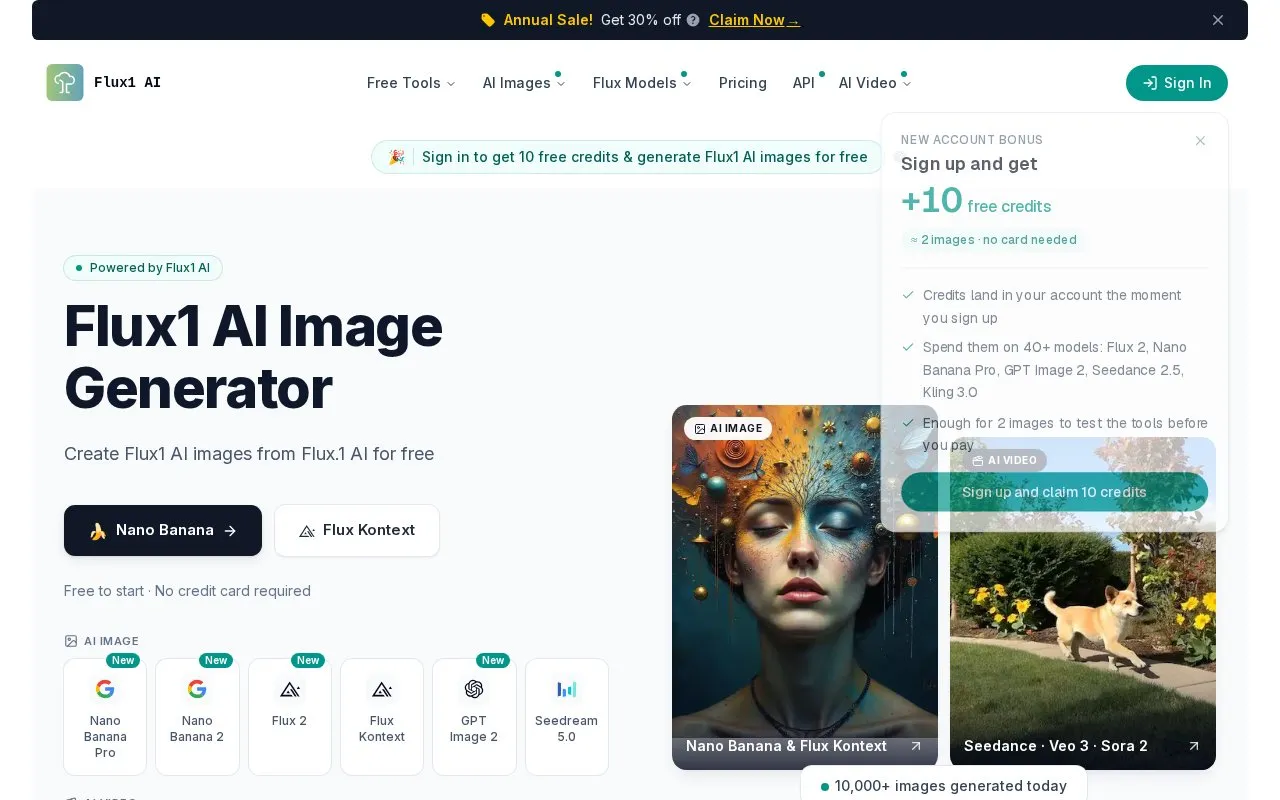The height and width of the screenshot is (800, 1280).
Task: Select the Flux 2 model icon
Action: (290, 689)
